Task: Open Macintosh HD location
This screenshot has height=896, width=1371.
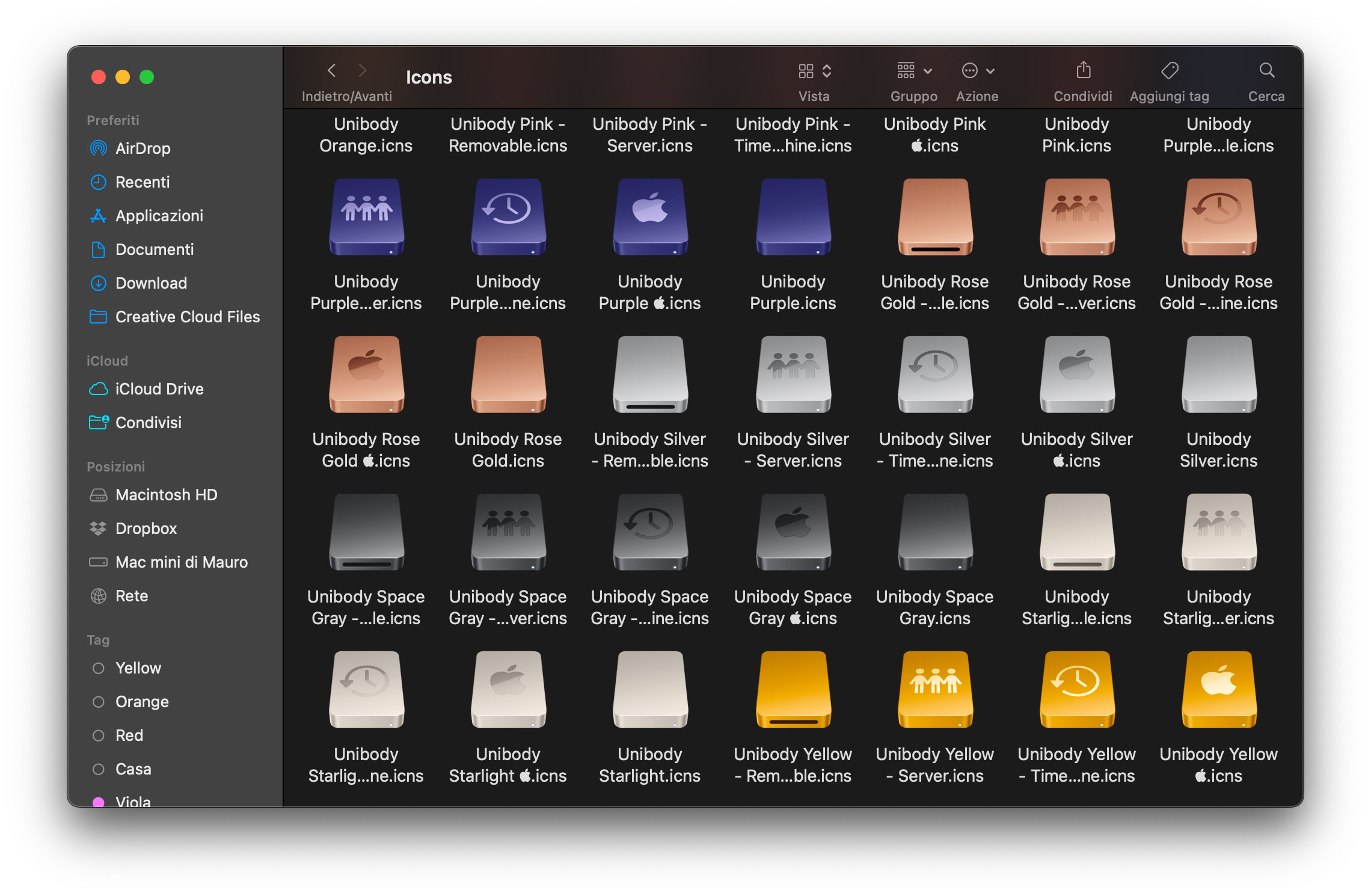Action: pyautogui.click(x=166, y=495)
